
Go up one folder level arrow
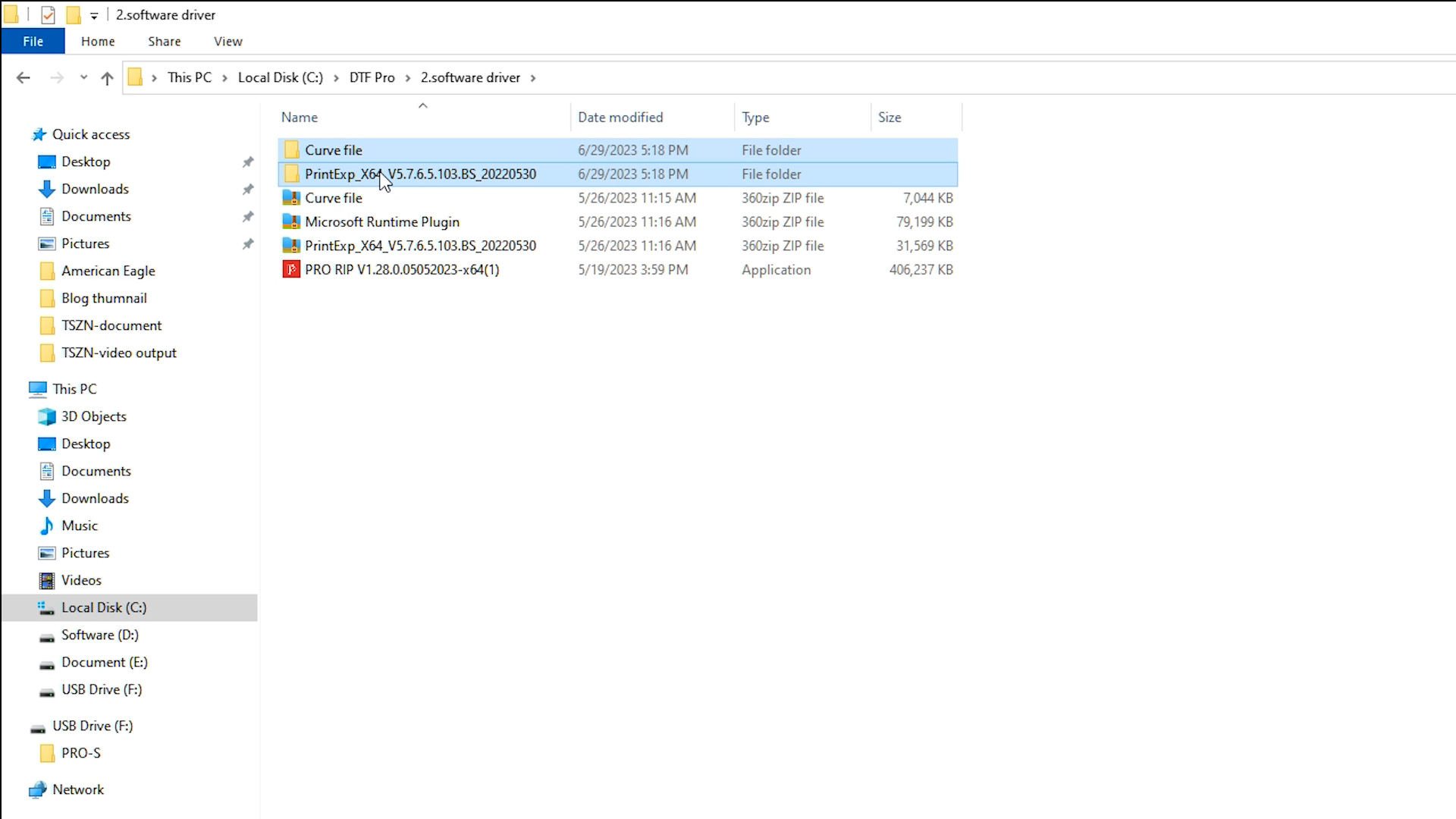[107, 77]
